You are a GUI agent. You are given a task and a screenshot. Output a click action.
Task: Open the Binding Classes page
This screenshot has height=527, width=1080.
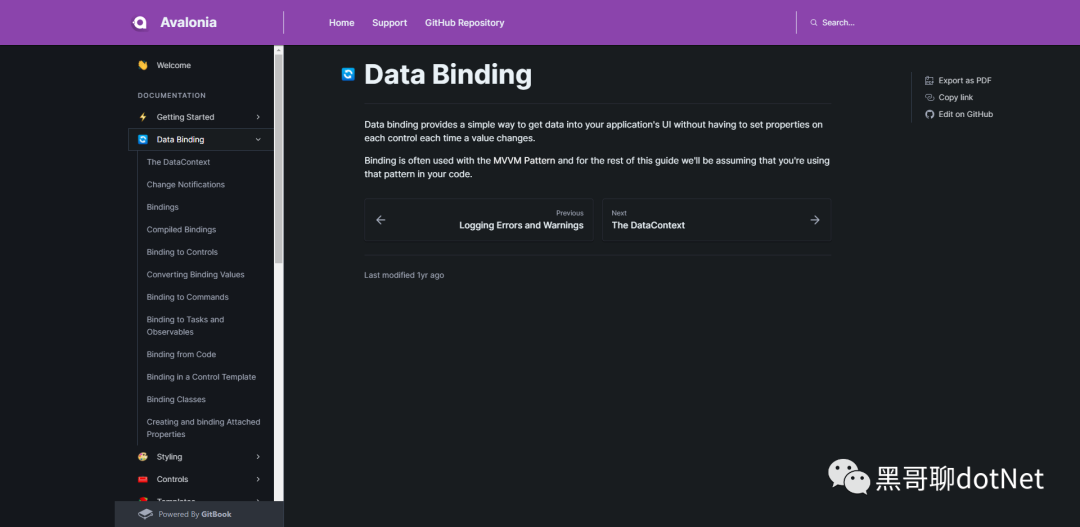tap(176, 400)
